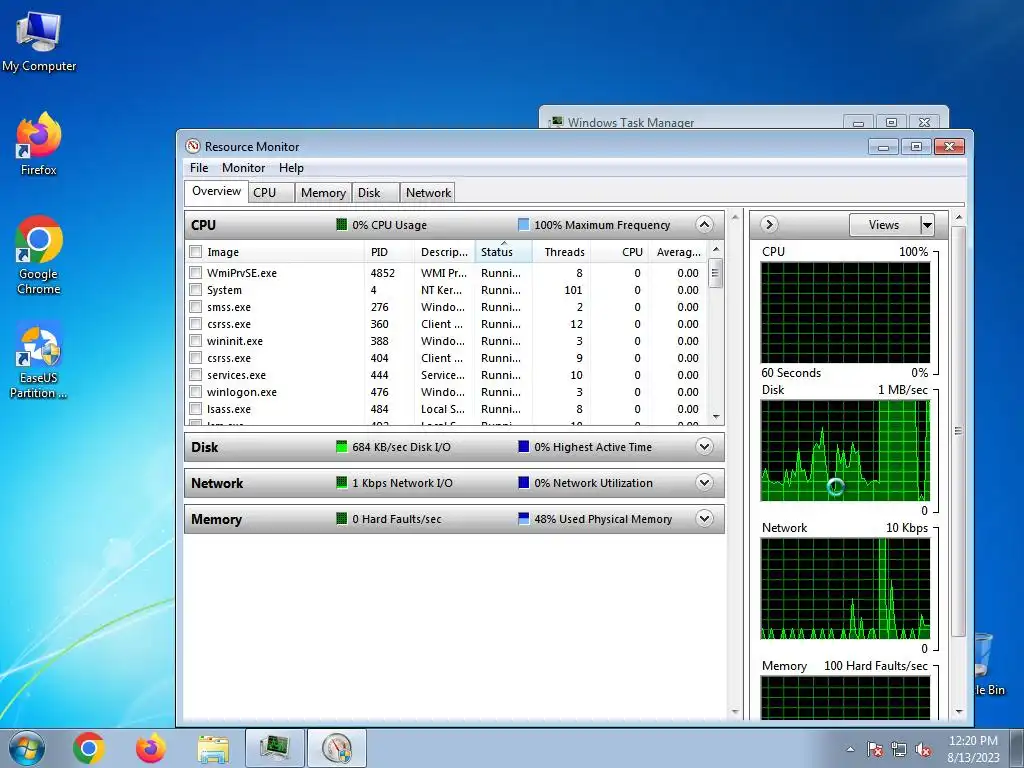This screenshot has height=768, width=1024.
Task: Sort by the Image column header
Action: pos(276,251)
